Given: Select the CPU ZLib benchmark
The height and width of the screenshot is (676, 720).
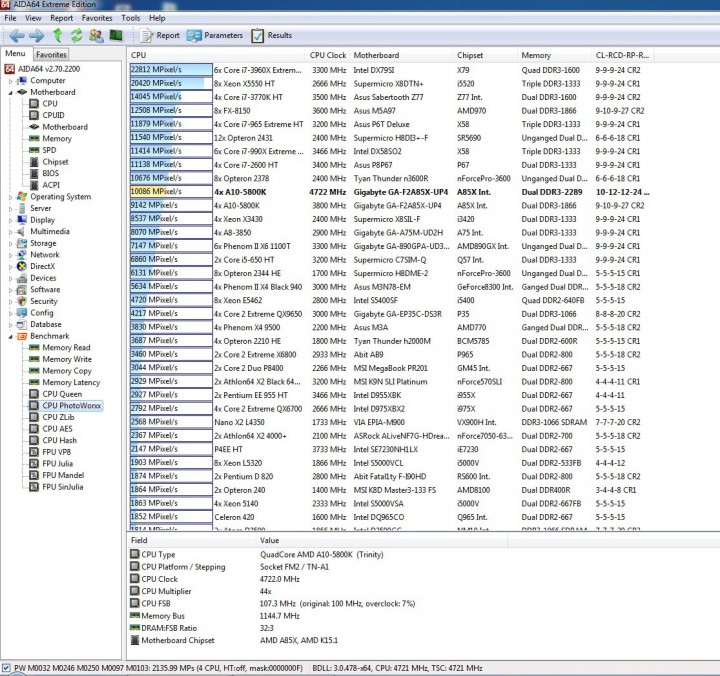Looking at the screenshot, I should pos(58,417).
